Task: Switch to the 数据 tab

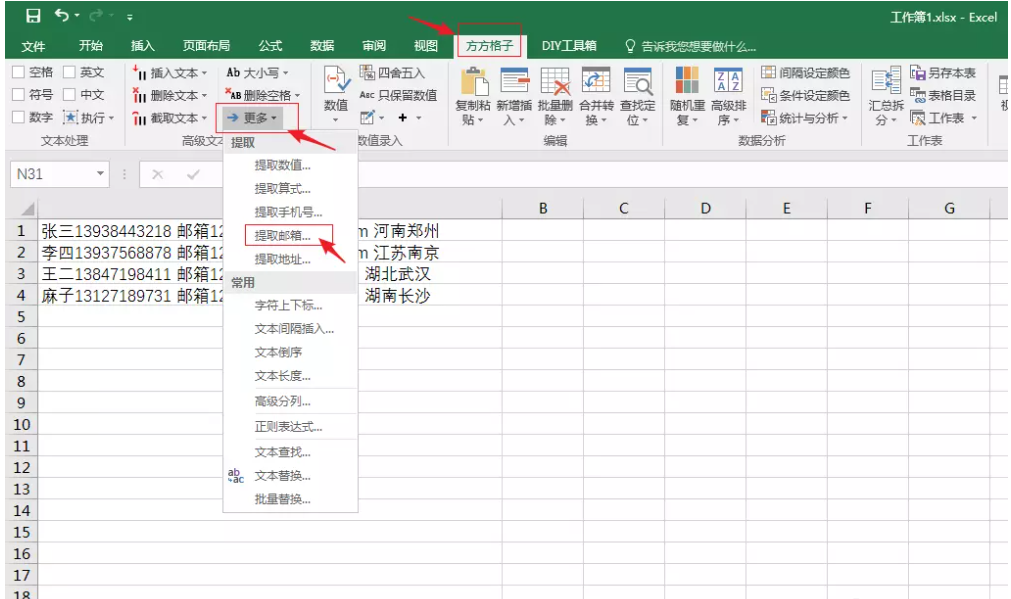Action: coord(322,46)
